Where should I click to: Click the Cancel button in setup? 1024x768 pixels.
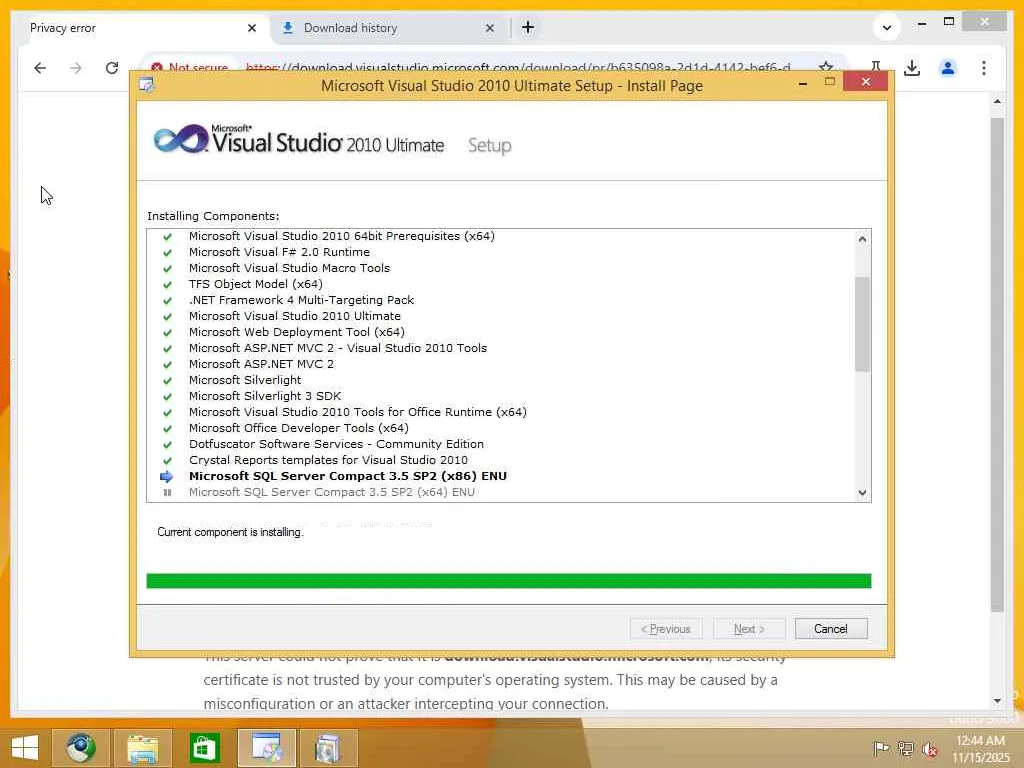(x=831, y=629)
